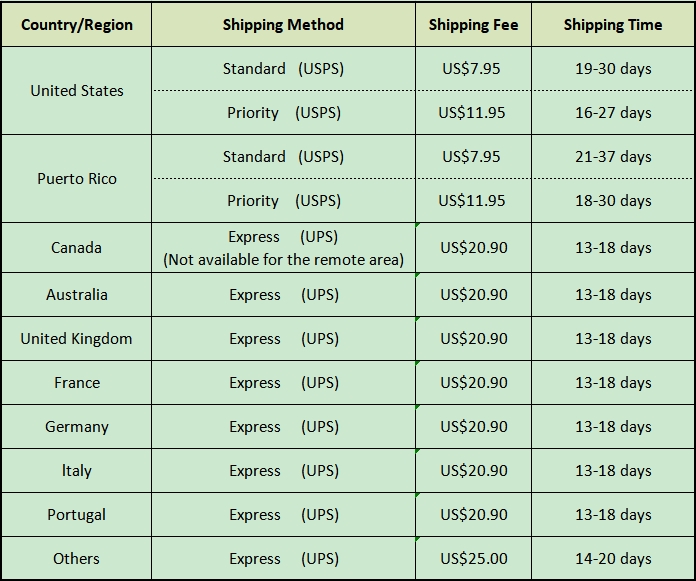Select the Australia row label
The height and width of the screenshot is (581, 696).
tap(77, 295)
